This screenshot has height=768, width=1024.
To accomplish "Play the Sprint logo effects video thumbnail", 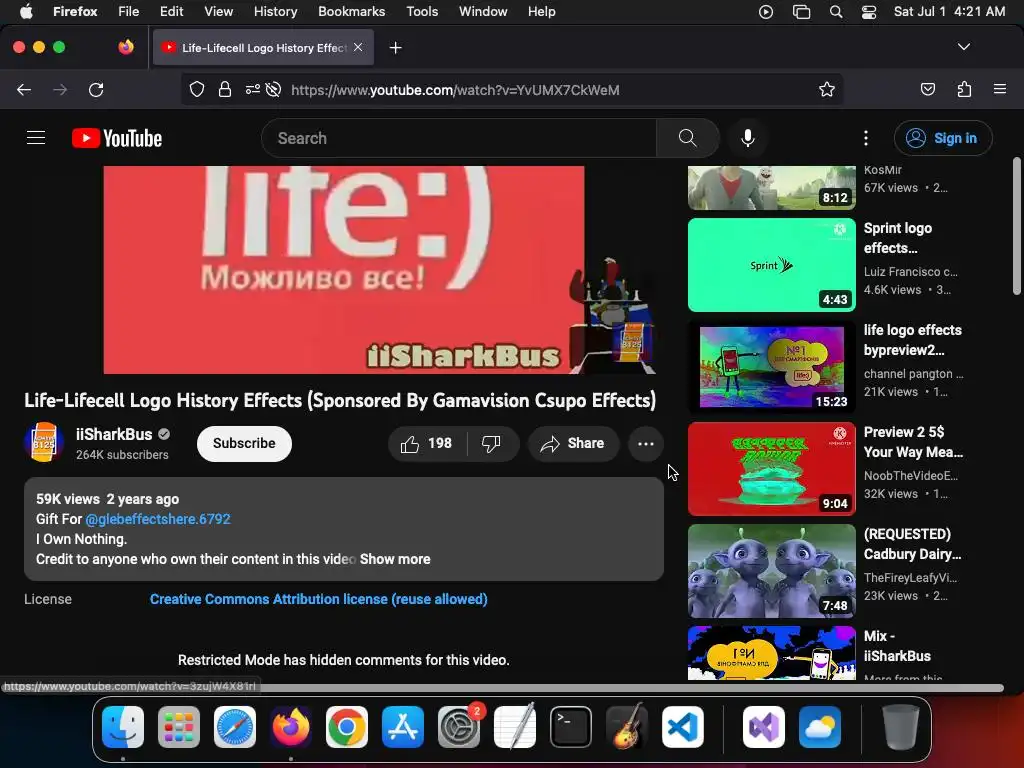I will click(772, 265).
